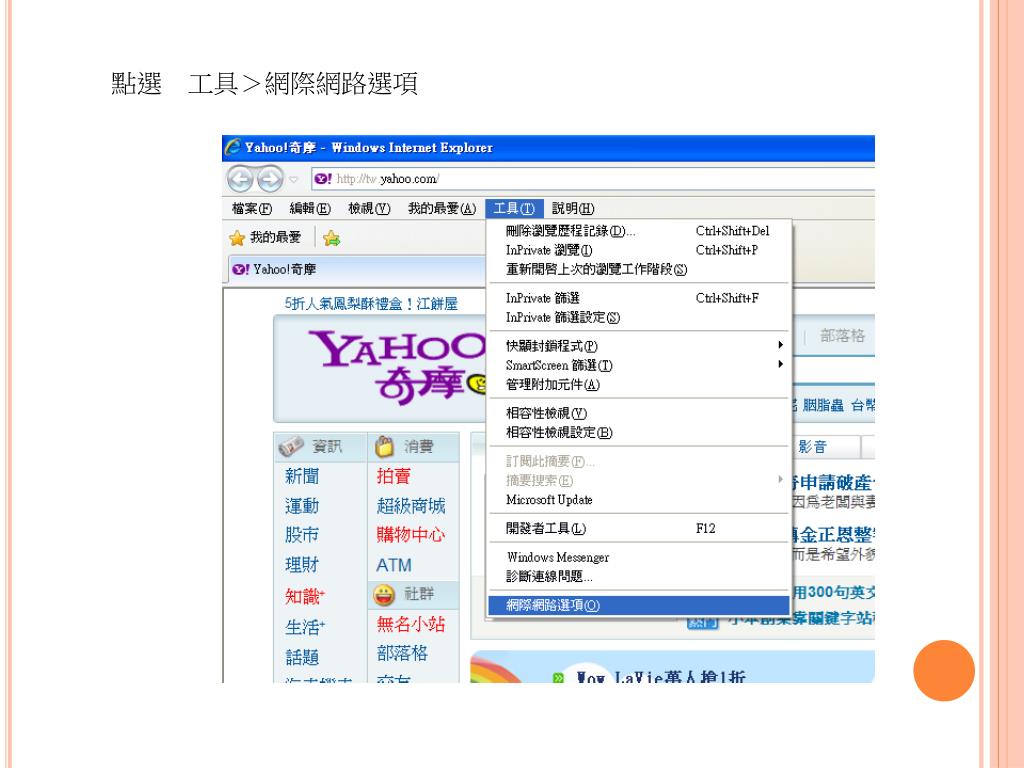Select 相容性檢視(V) menu entry
1024x768 pixels.
[x=639, y=413]
